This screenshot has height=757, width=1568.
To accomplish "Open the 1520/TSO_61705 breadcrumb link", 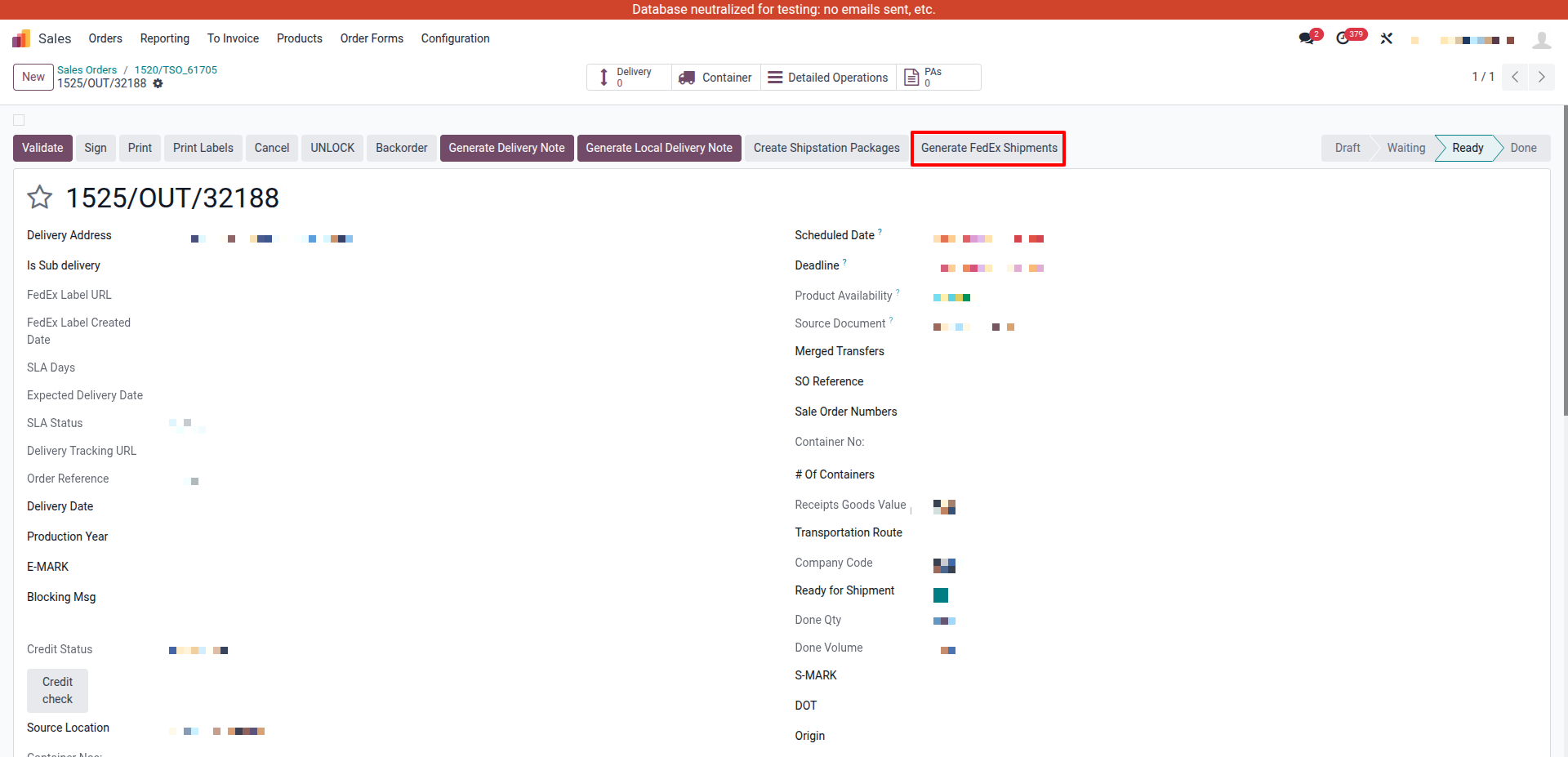I will (176, 70).
